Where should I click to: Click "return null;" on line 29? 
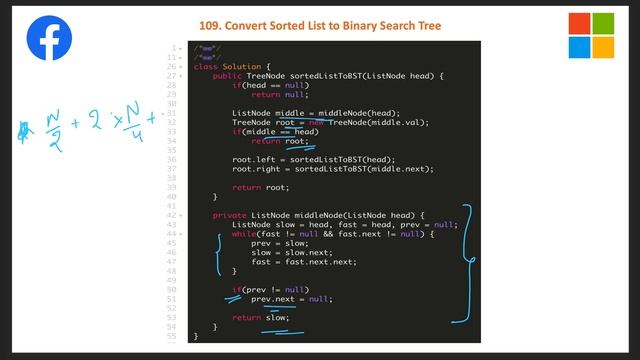point(280,95)
